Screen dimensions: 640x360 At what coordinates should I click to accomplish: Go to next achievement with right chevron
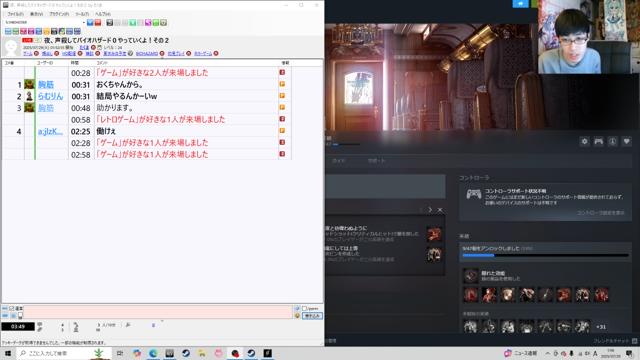(x=430, y=210)
